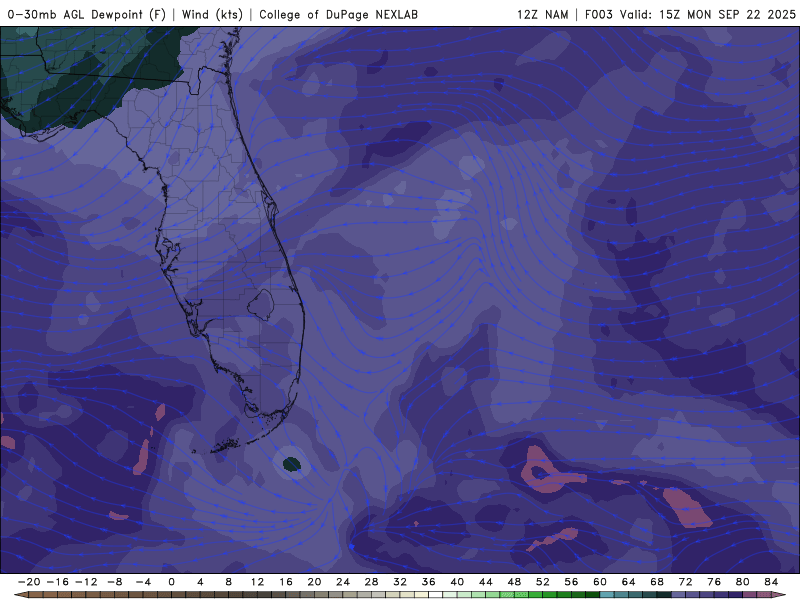The width and height of the screenshot is (800, 600).
Task: Click the 72 label on the color scale
Action: click(x=686, y=582)
